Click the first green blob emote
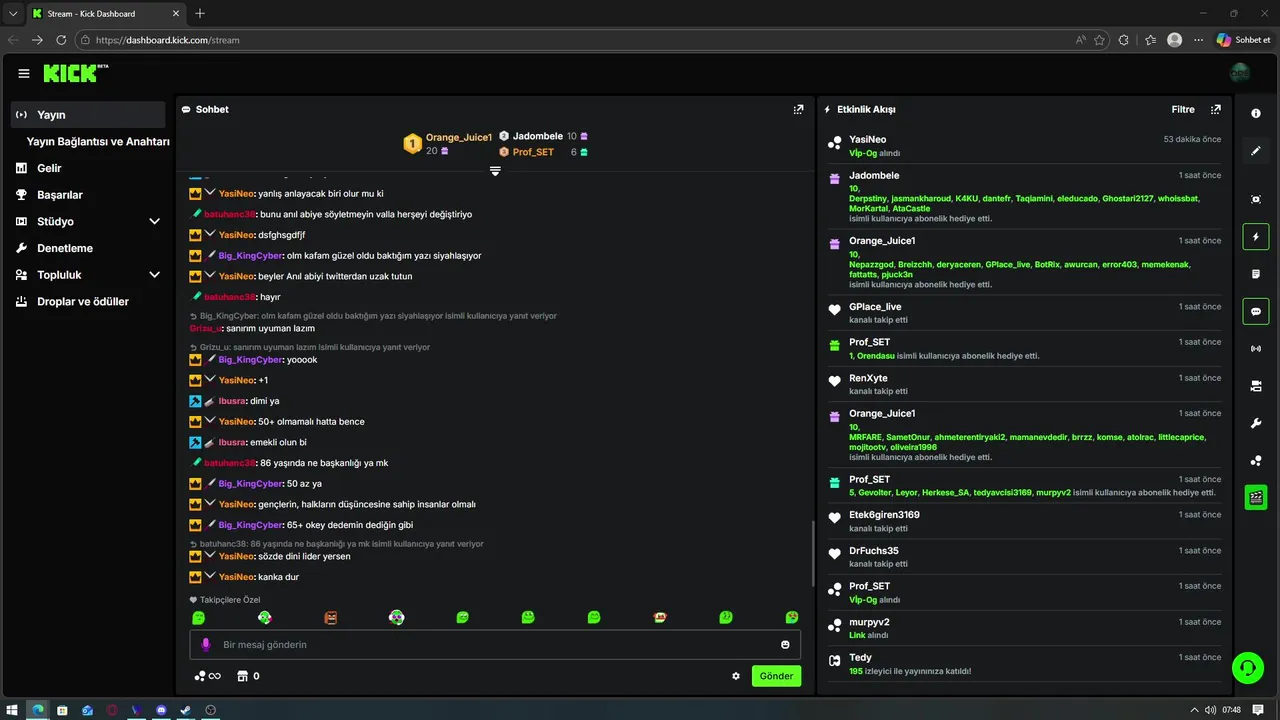 click(199, 618)
